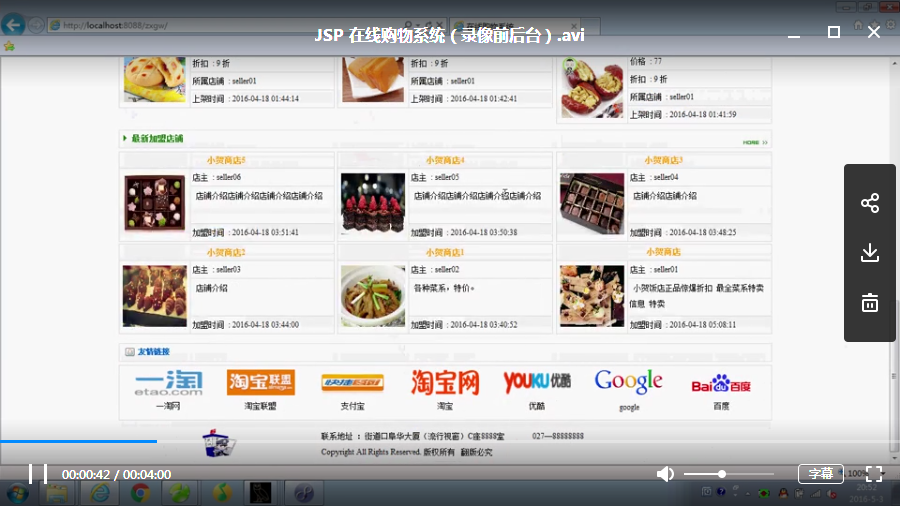
Task: Open shop 小贺商店1 title link
Action: 445,252
